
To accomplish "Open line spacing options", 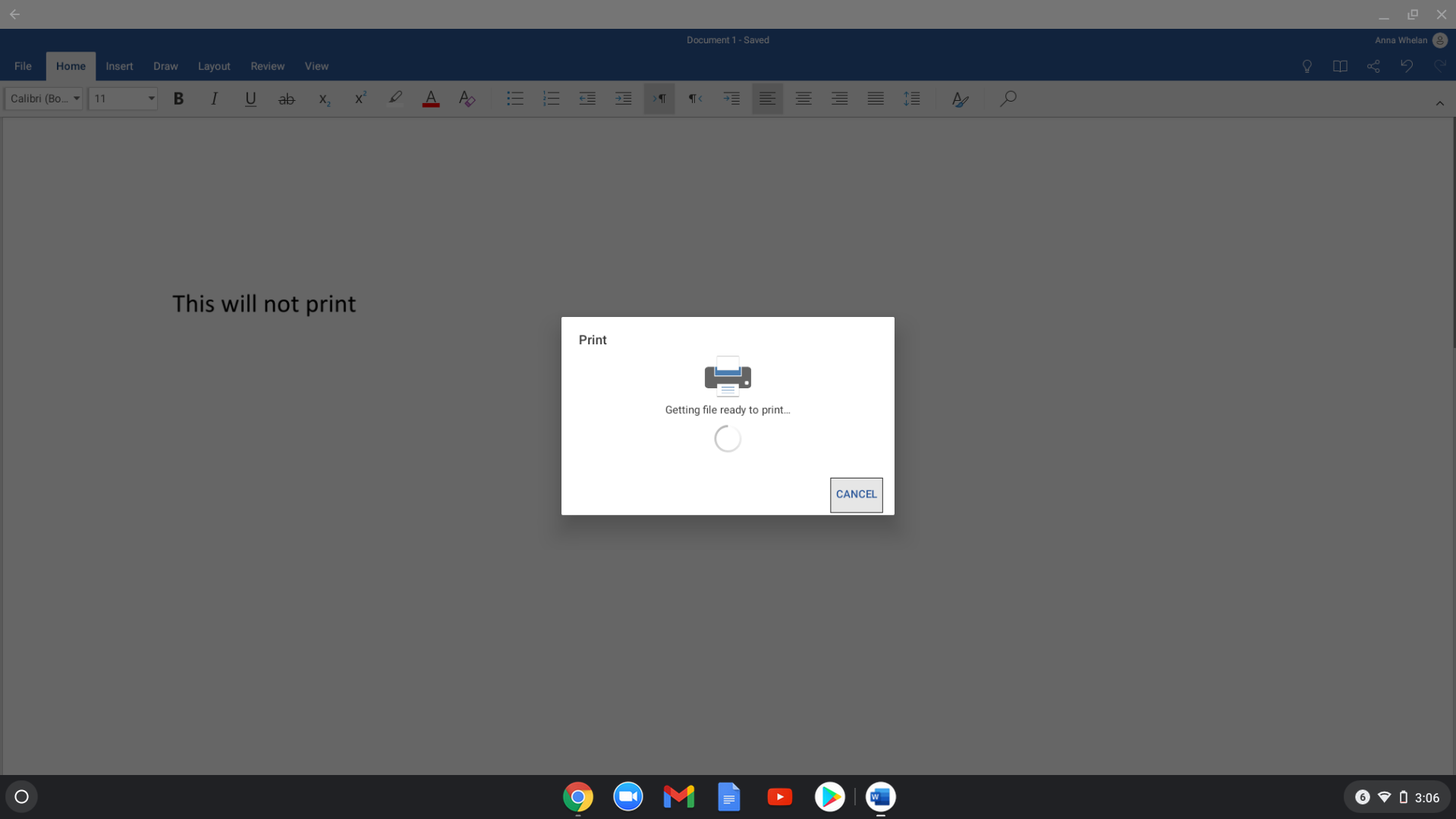I will (x=912, y=99).
